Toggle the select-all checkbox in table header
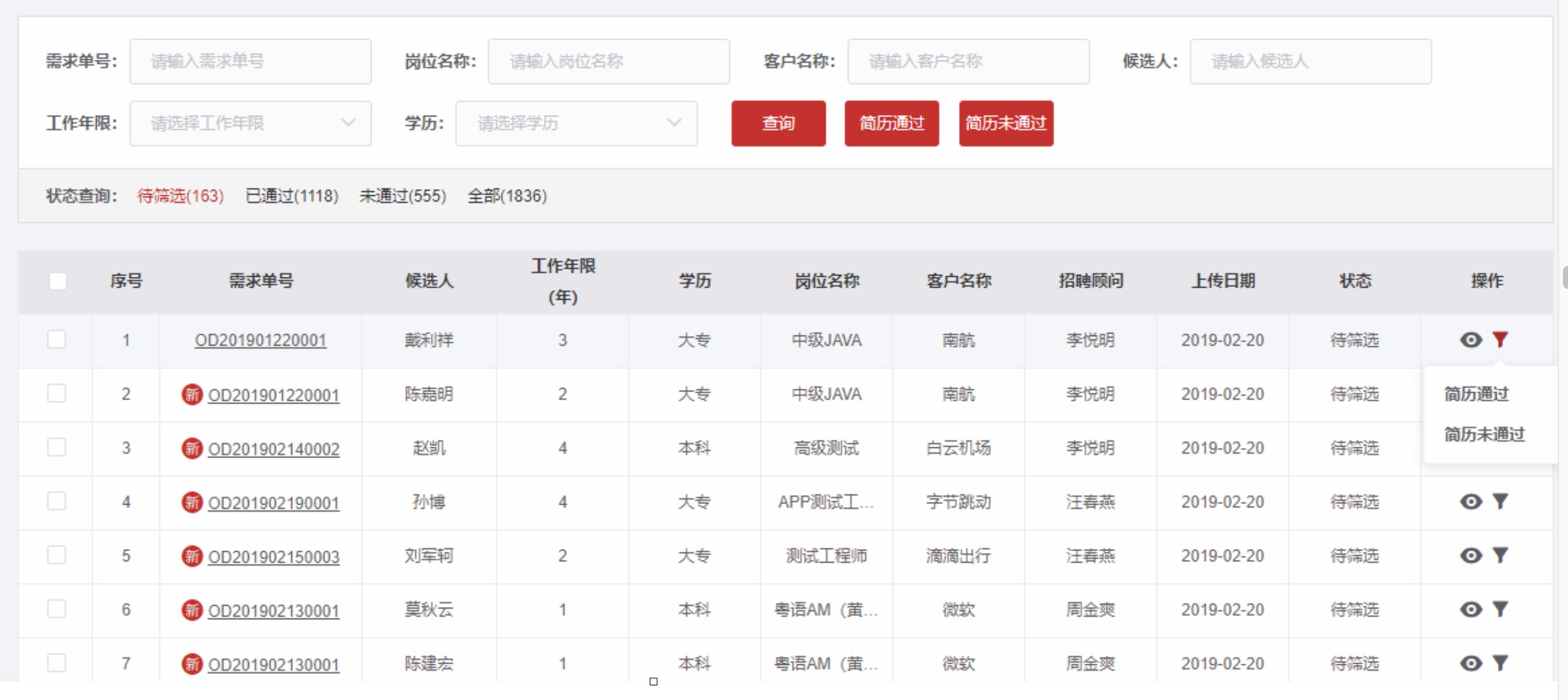1568x700 pixels. coord(58,281)
